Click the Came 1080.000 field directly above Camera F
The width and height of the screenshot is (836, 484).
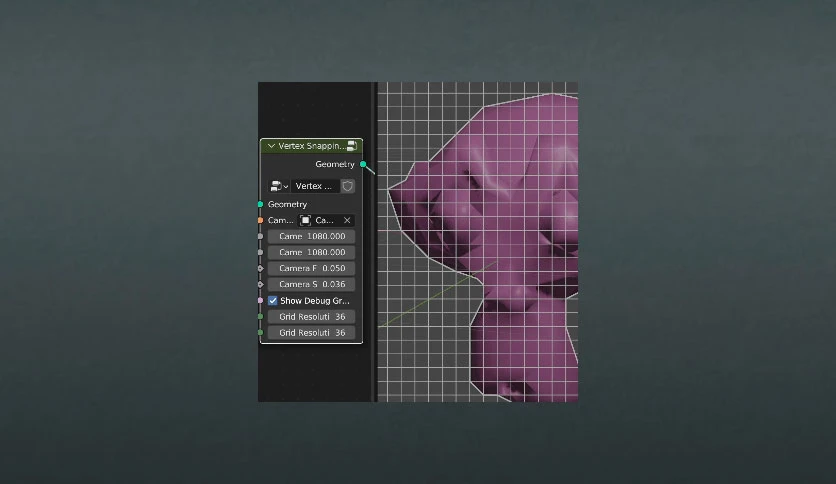coord(311,252)
